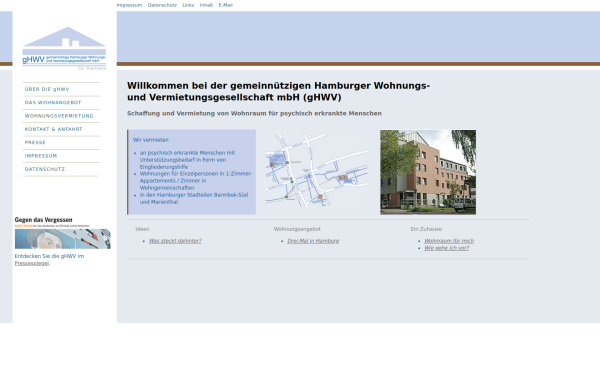This screenshot has width=600, height=375.
Task: Click the 'Schaffung und Vermietung von Wohnraum' subtitle
Action: (254, 113)
